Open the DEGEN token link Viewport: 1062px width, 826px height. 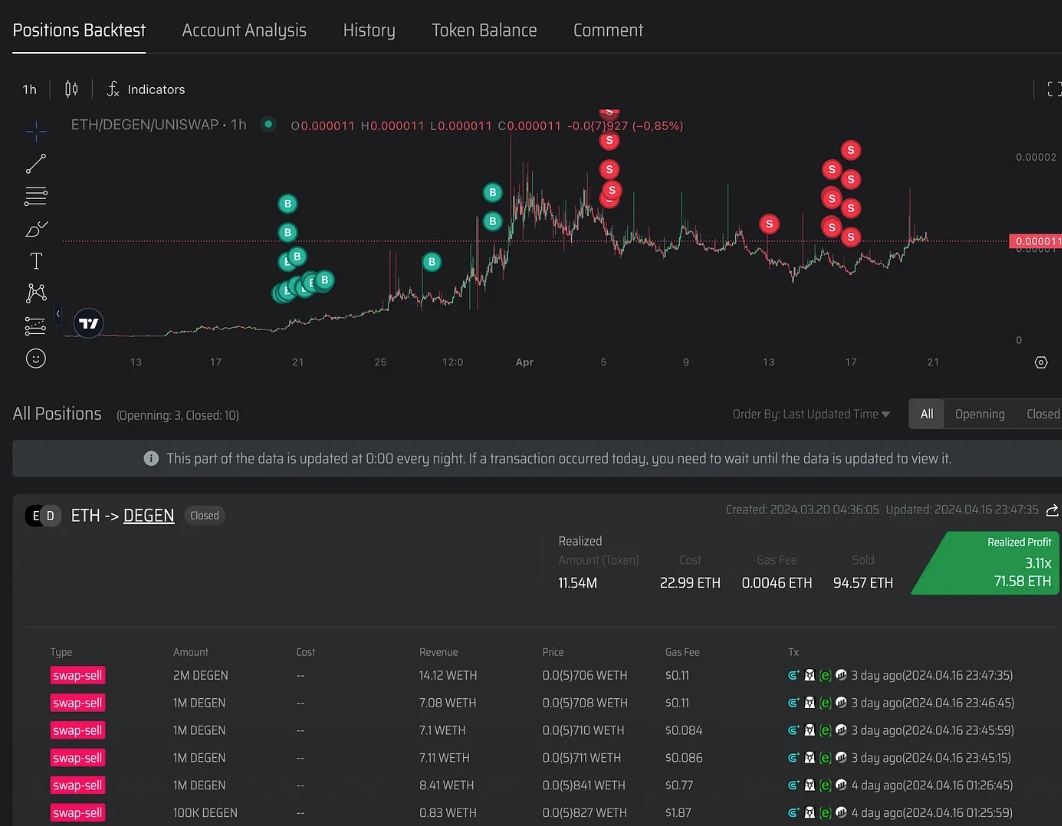tap(148, 515)
